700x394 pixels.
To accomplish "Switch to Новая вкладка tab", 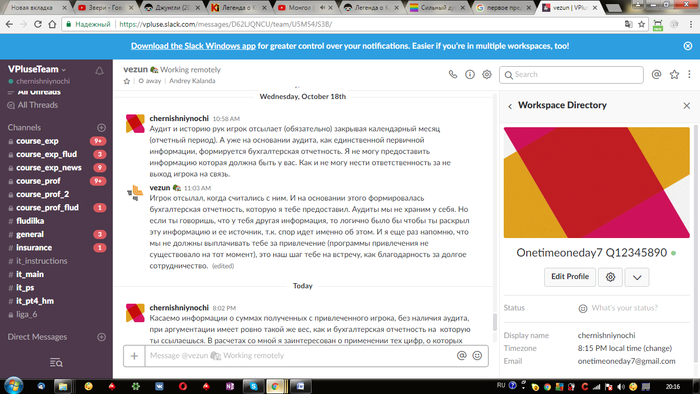I will [37, 8].
